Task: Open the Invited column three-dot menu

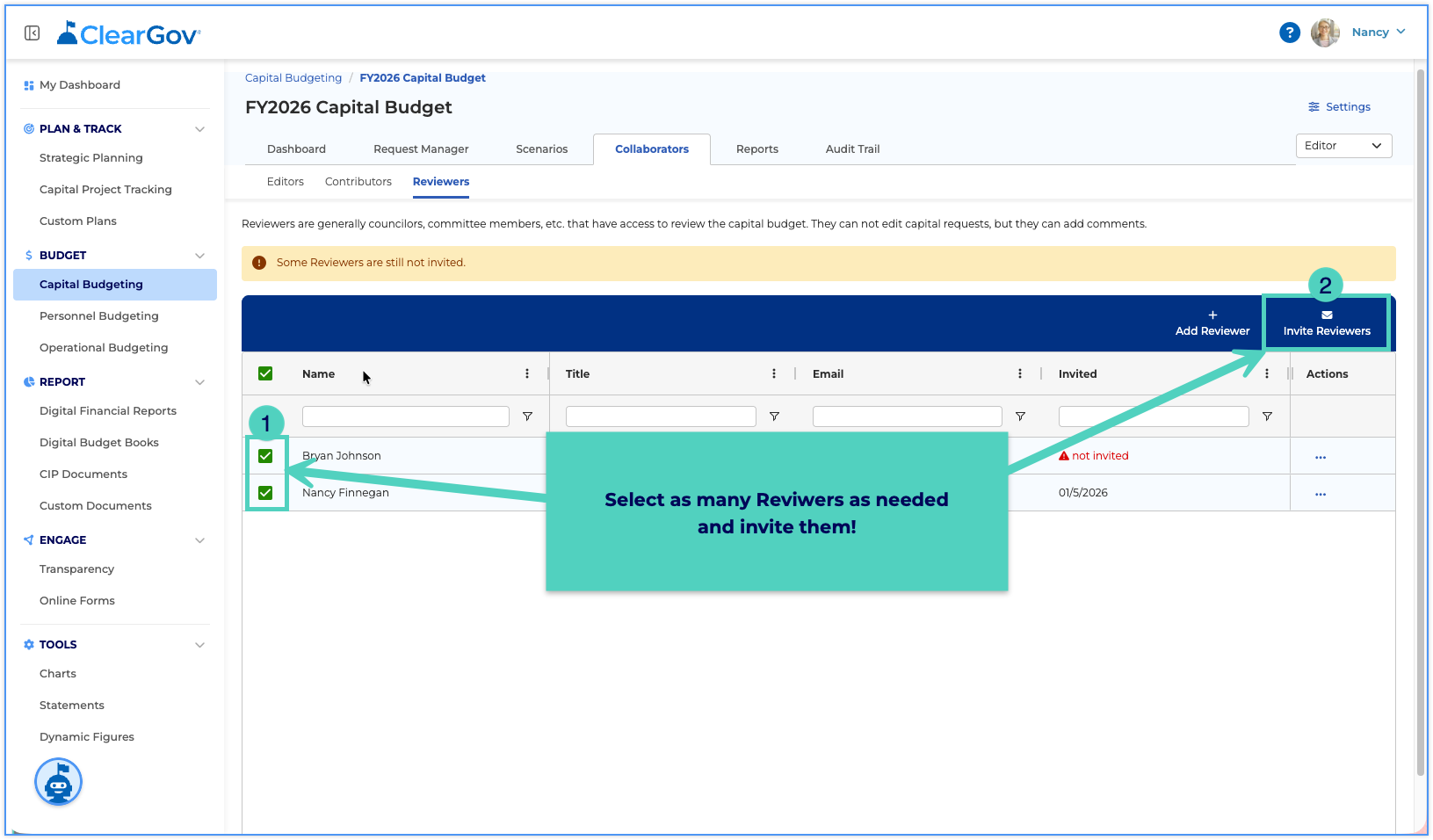Action: coord(1266,373)
